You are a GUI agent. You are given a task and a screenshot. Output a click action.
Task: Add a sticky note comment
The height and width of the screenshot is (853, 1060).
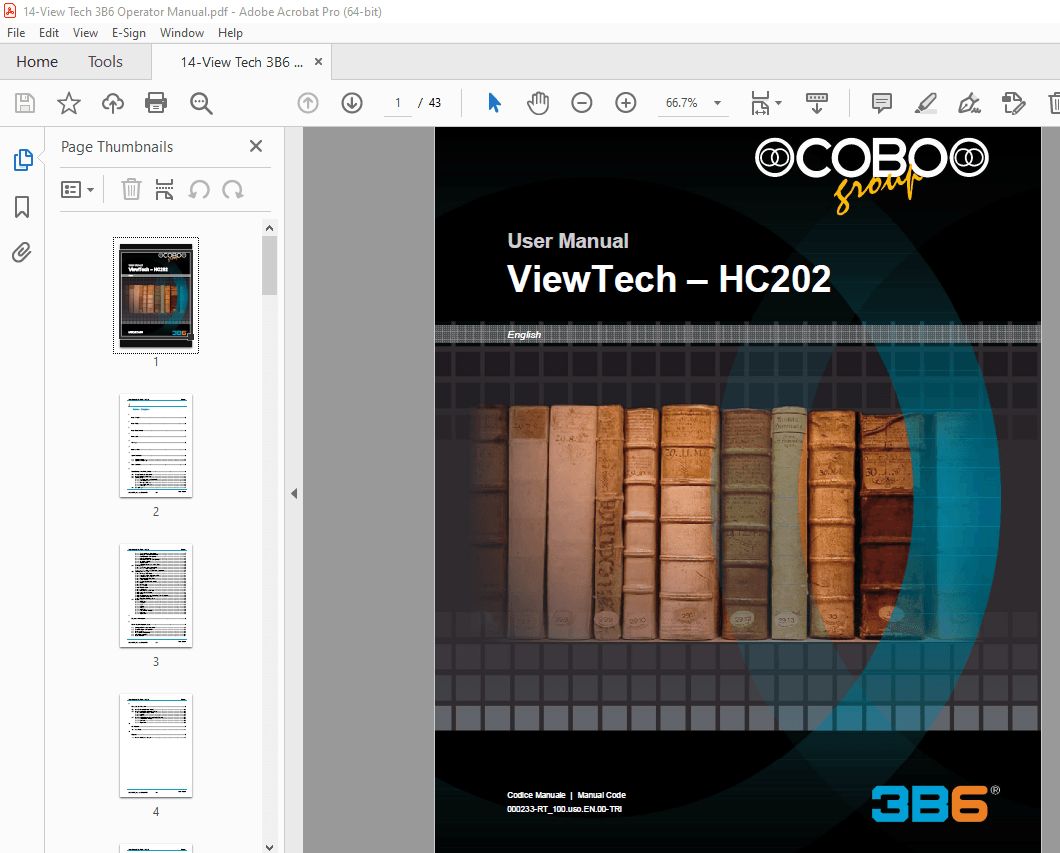click(880, 102)
